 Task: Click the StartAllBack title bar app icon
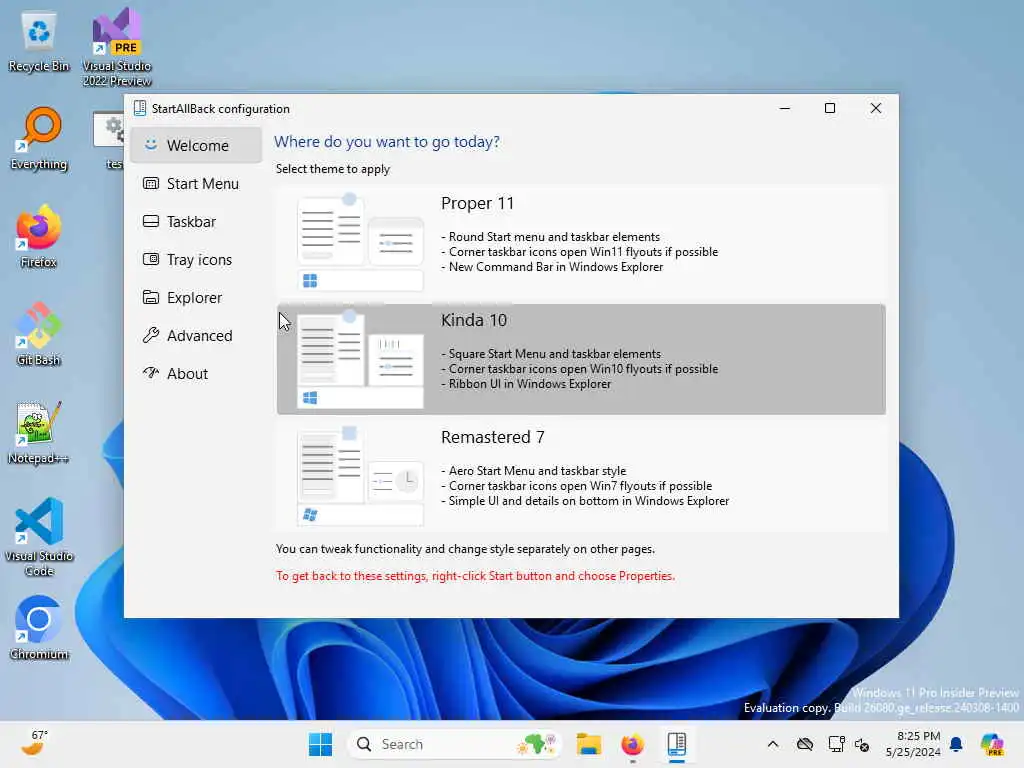click(x=139, y=108)
